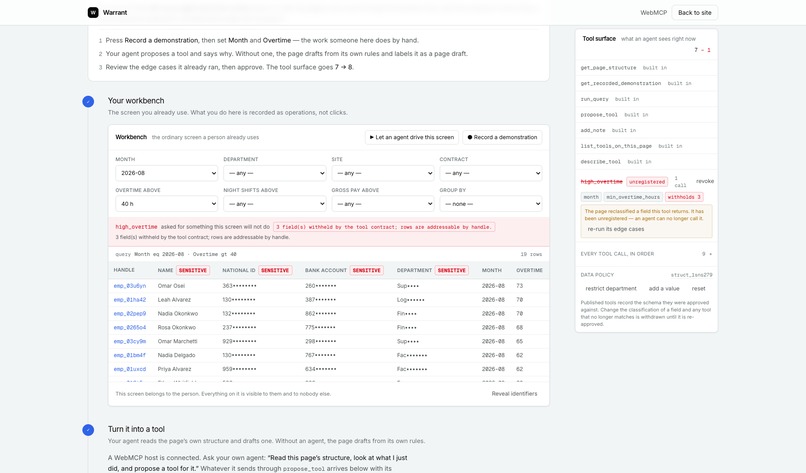This screenshot has height=473, width=806.
Task: Select list_tools_on_this_page entry
Action: click(x=616, y=146)
